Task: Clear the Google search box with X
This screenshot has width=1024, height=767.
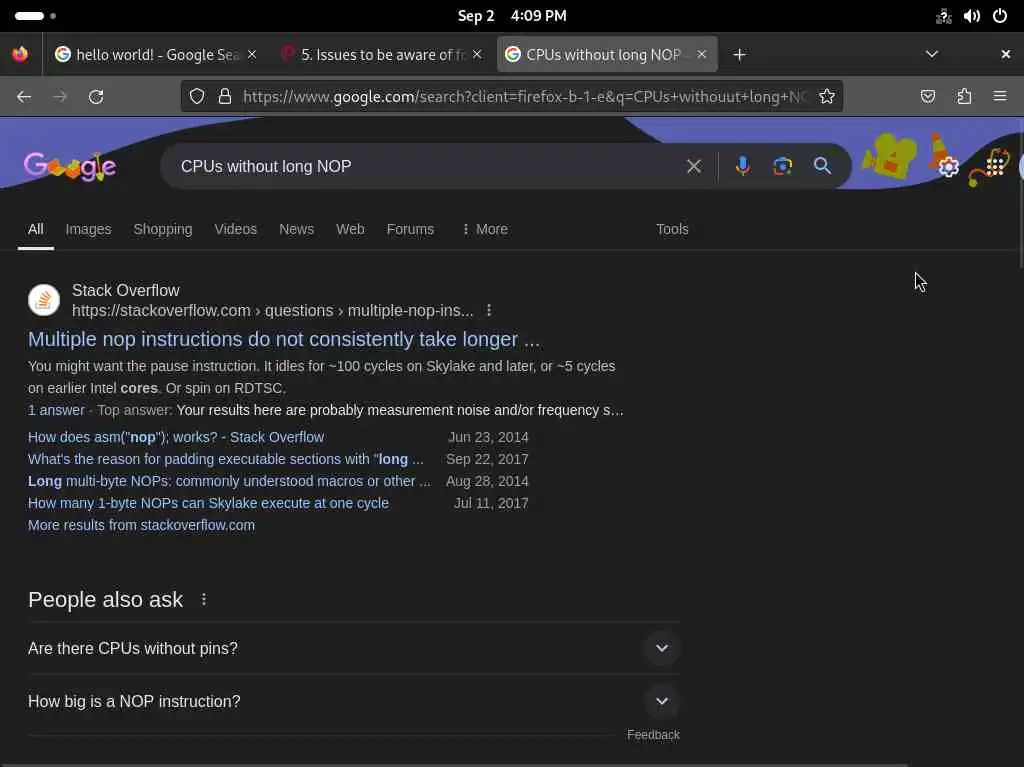Action: 694,167
